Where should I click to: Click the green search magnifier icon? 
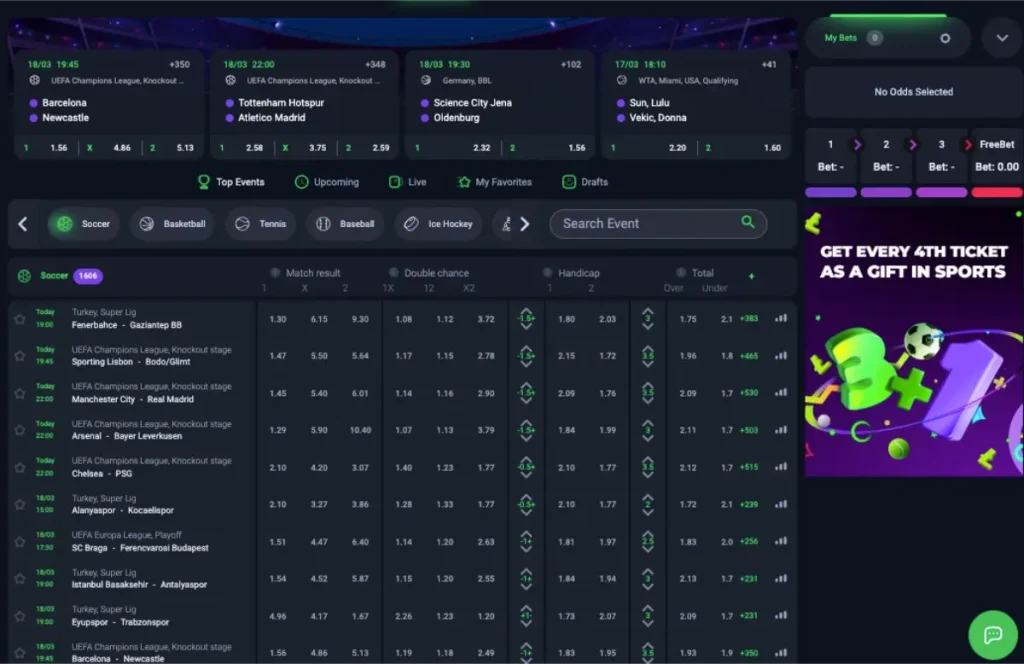(748, 224)
